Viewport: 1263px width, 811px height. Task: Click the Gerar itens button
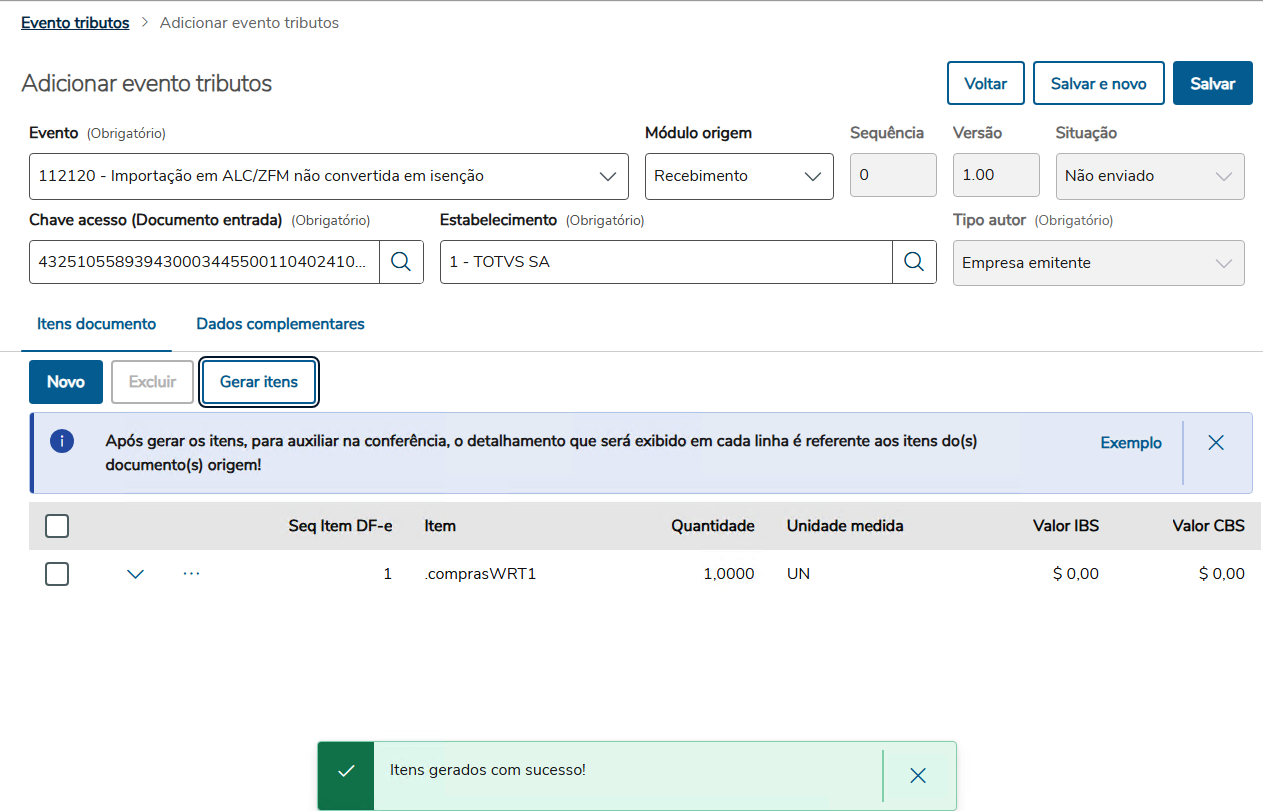pyautogui.click(x=259, y=382)
